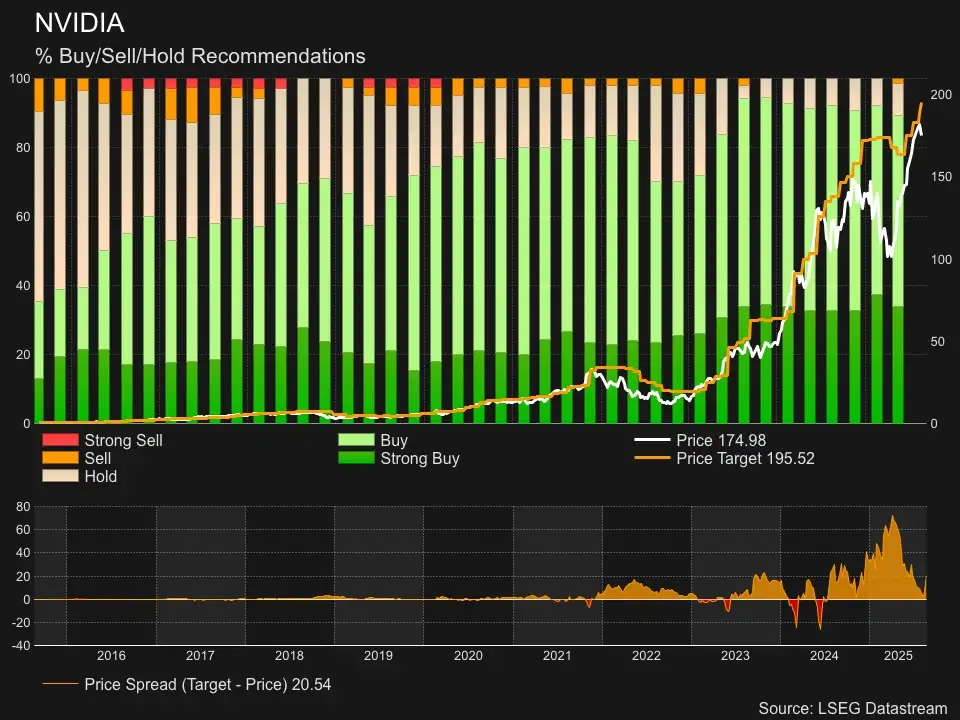Click the 100 left percentage axis label

coord(20,78)
